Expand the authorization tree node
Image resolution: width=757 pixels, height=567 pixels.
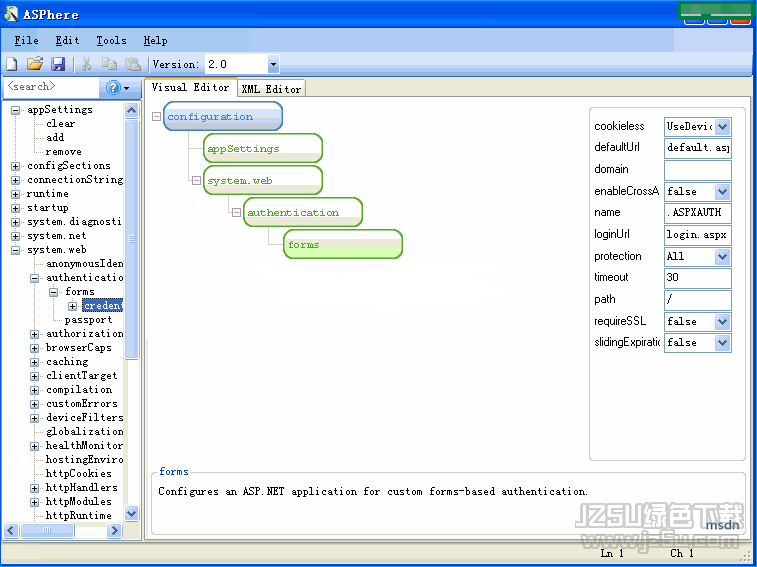[35, 334]
